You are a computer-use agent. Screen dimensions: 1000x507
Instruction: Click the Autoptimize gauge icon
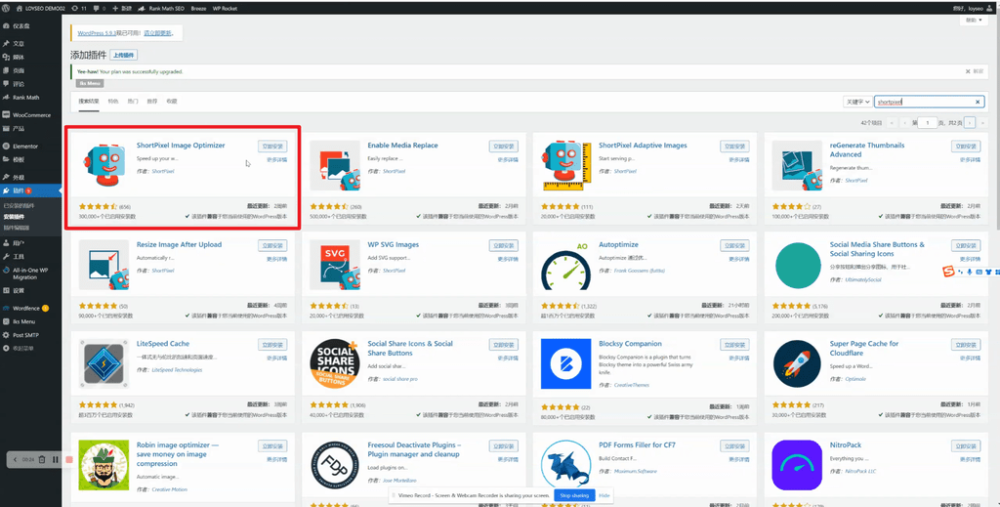[566, 265]
